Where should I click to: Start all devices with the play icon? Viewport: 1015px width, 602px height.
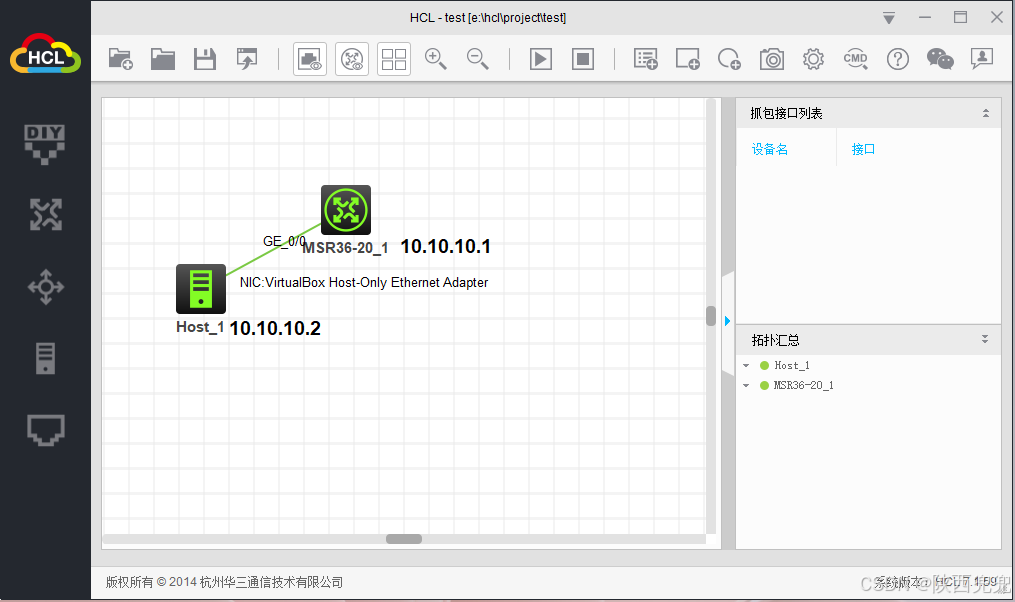tap(540, 58)
